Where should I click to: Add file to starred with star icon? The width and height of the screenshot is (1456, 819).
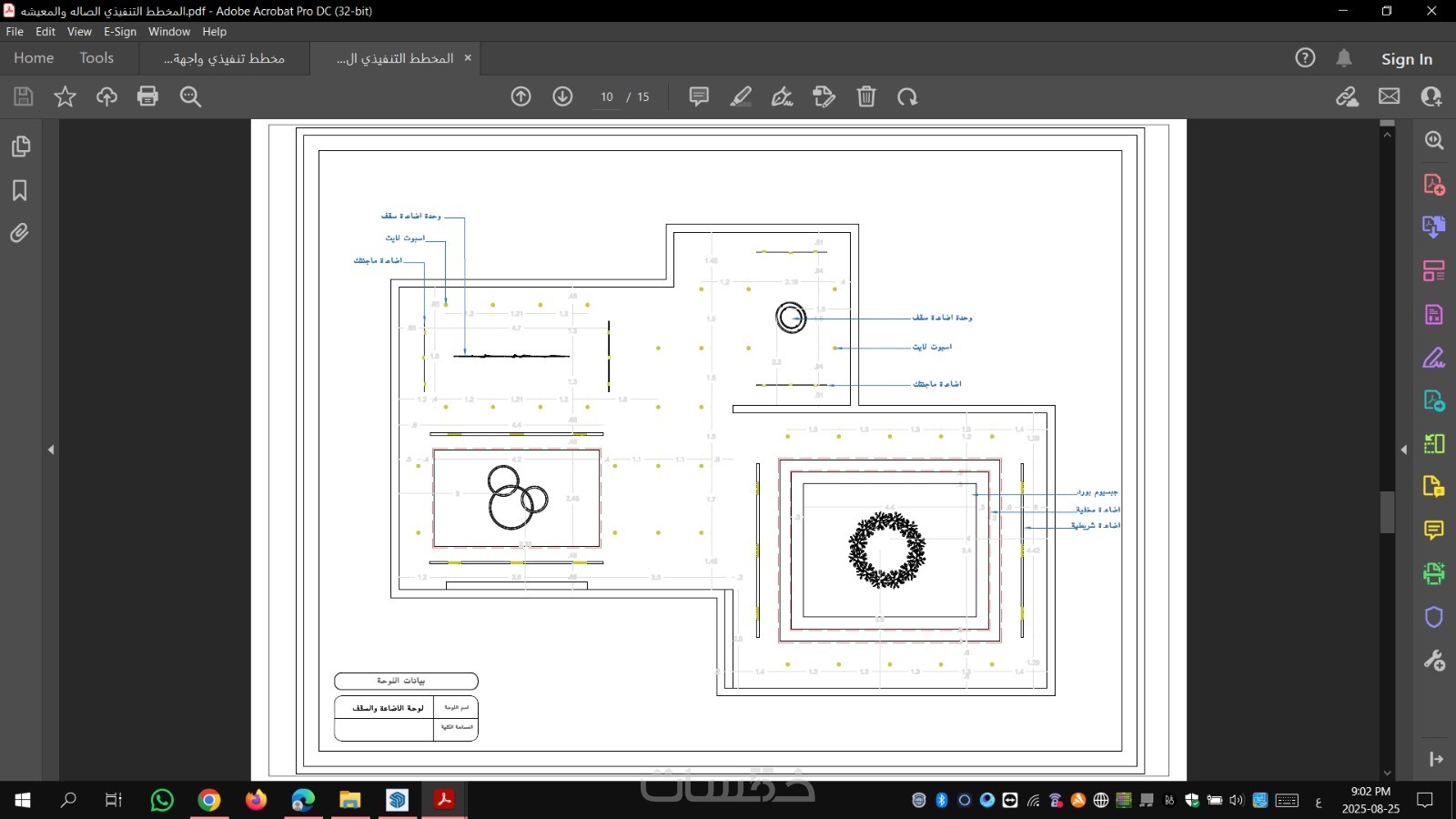(65, 96)
